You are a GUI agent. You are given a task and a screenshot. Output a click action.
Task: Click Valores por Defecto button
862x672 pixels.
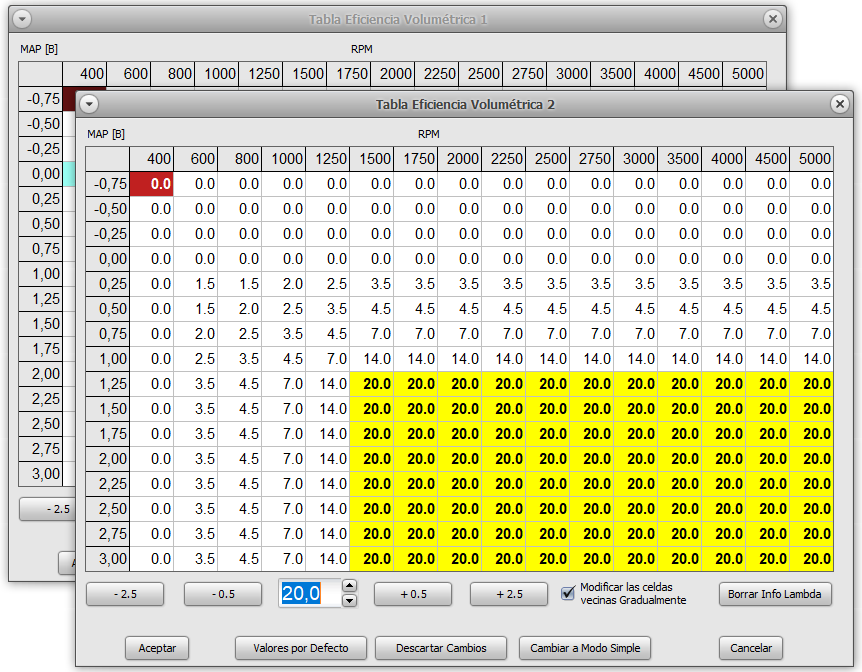(301, 648)
